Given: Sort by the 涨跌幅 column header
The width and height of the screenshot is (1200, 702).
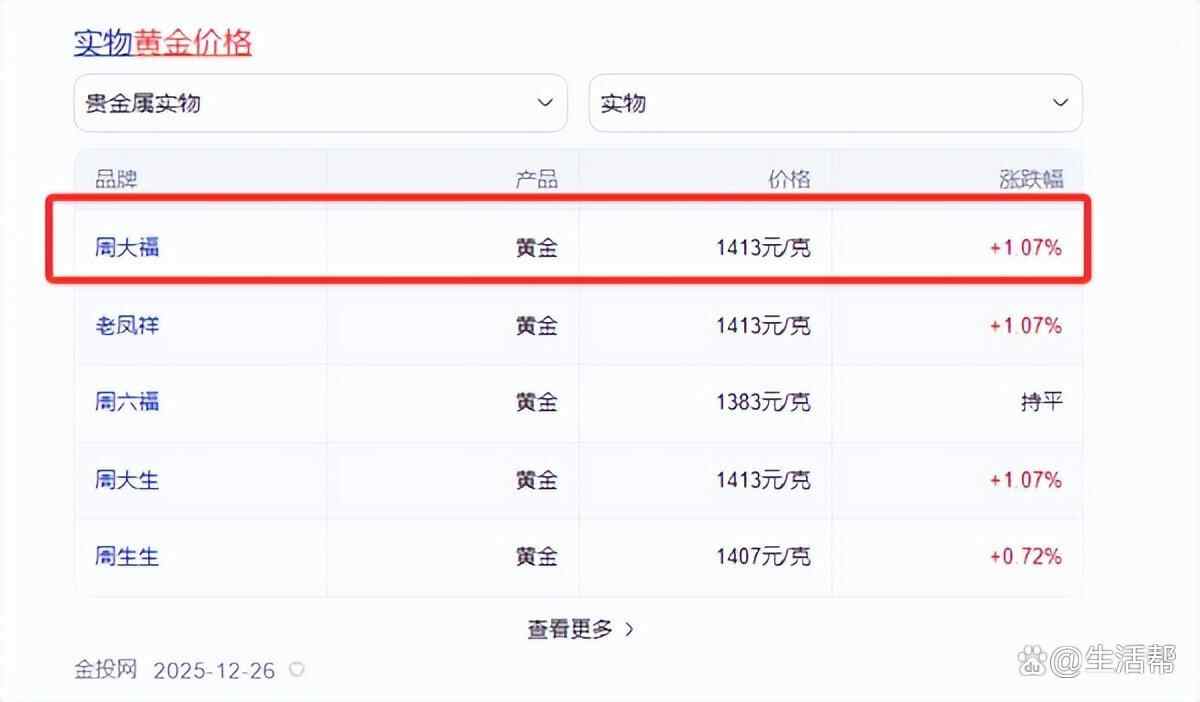Looking at the screenshot, I should (x=1031, y=180).
